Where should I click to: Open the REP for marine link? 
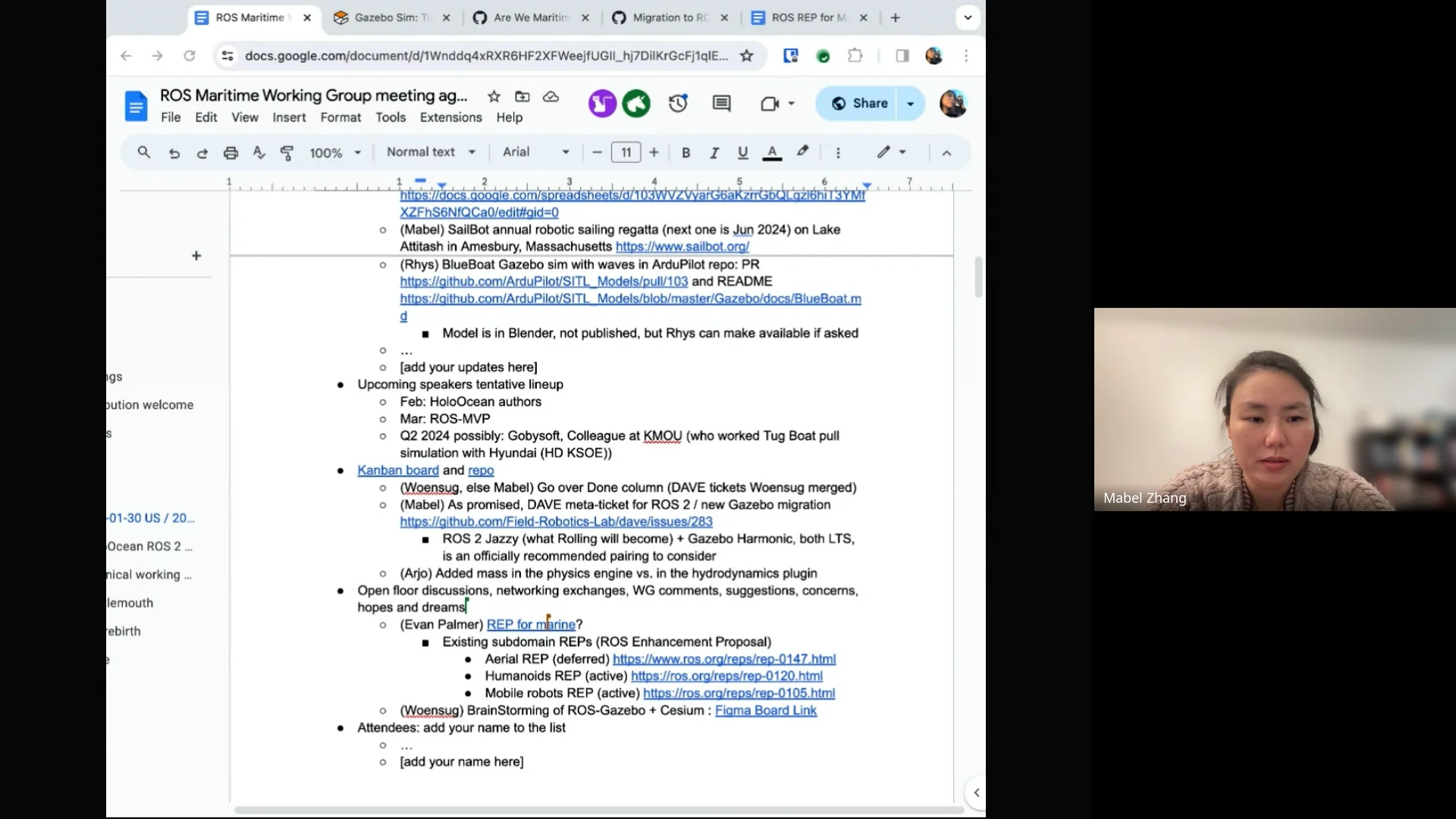click(x=531, y=625)
